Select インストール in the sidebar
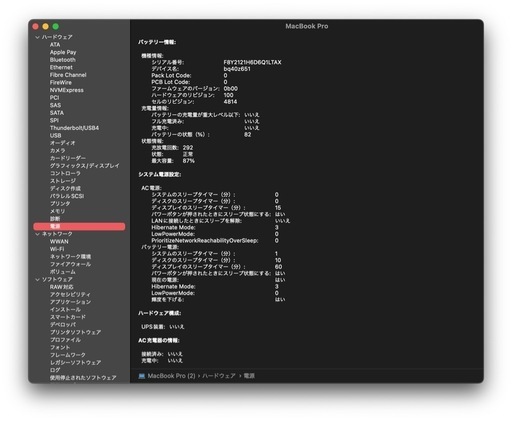The width and height of the screenshot is (512, 421). (65, 310)
